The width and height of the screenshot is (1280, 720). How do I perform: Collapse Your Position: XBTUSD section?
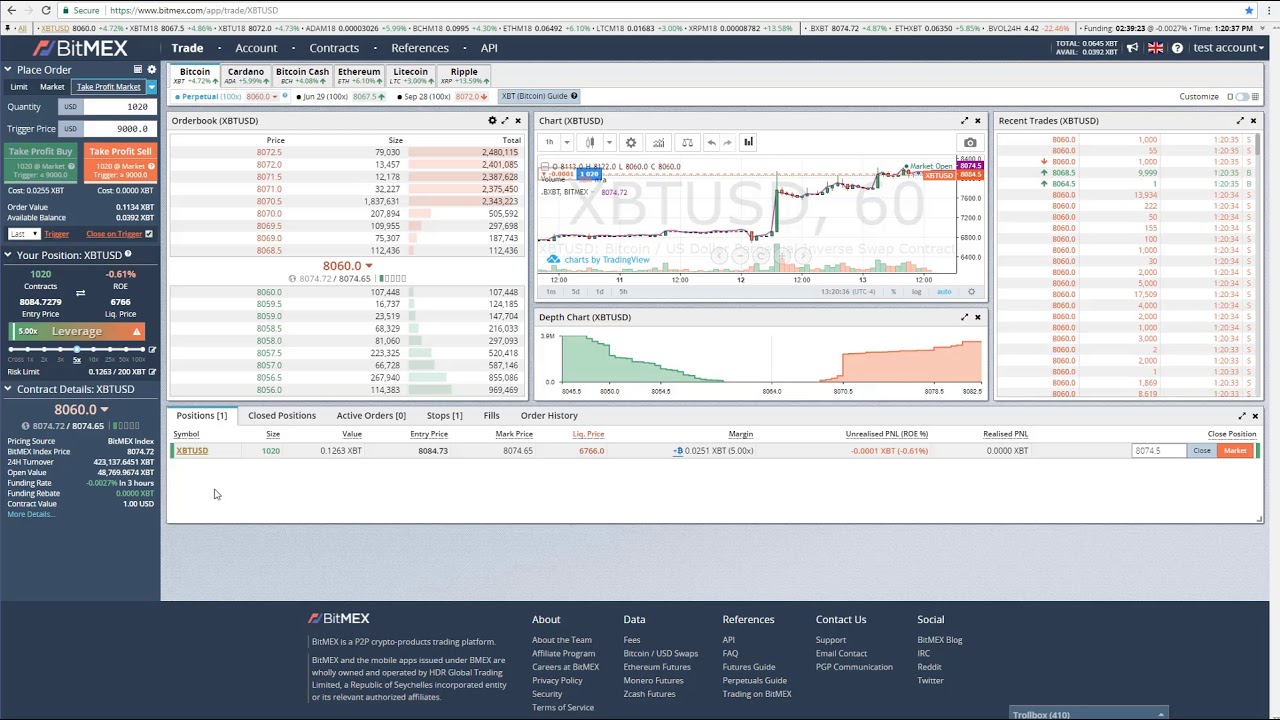click(x=8, y=255)
